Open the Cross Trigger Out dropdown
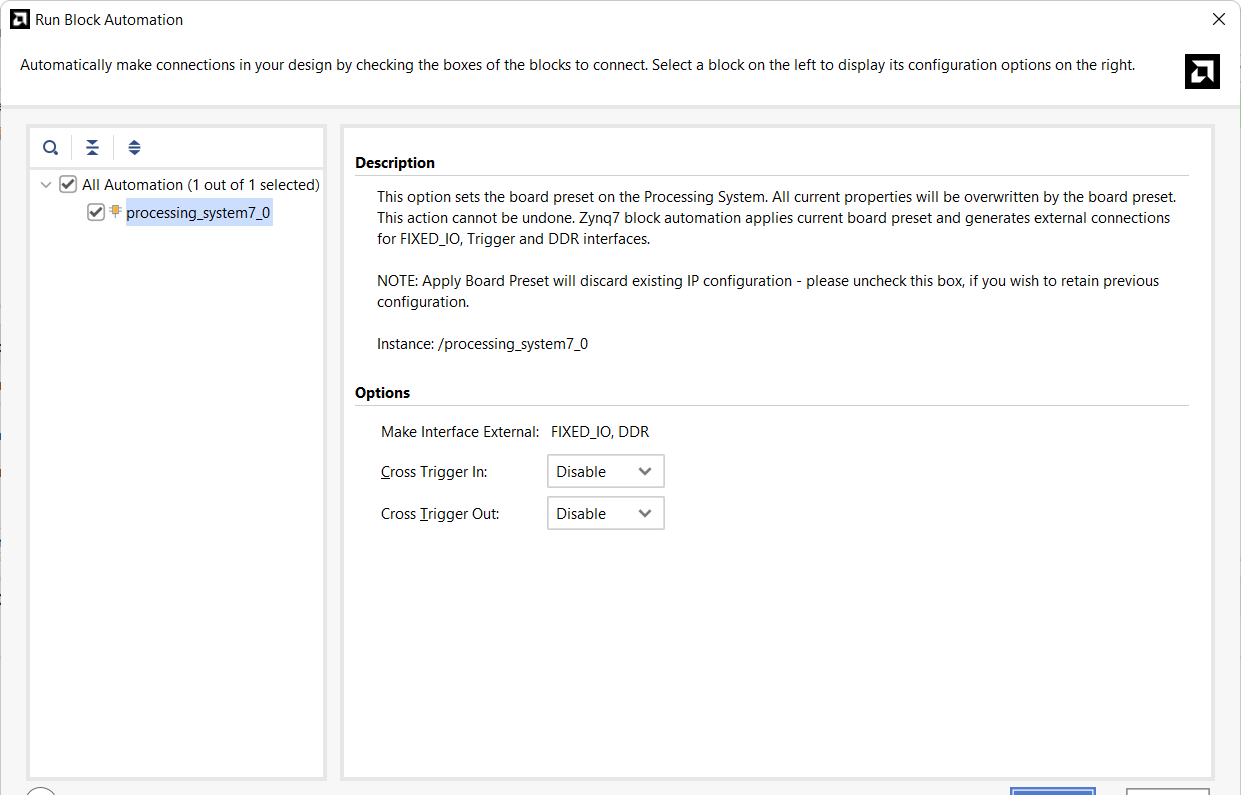This screenshot has width=1241, height=795. [605, 513]
